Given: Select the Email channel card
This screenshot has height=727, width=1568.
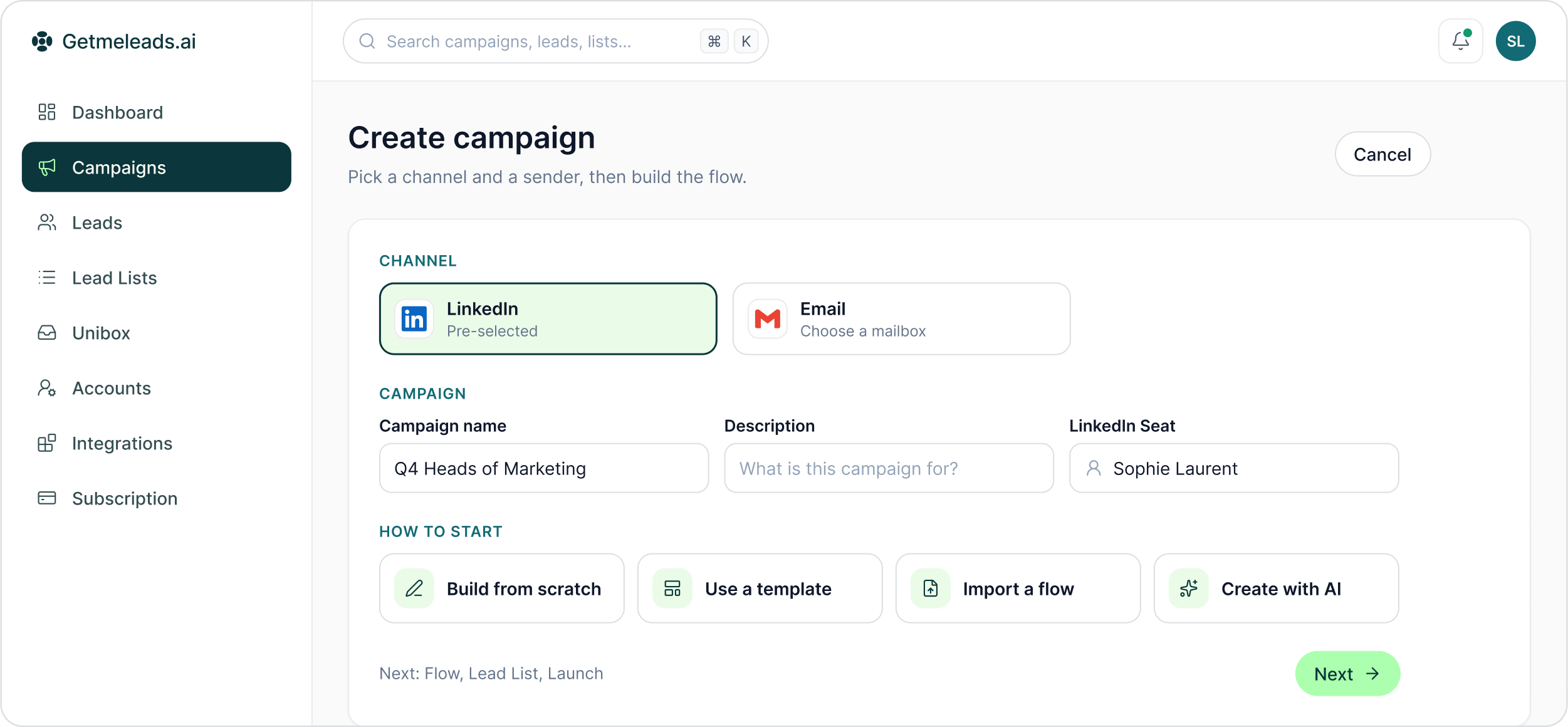Looking at the screenshot, I should pos(902,319).
